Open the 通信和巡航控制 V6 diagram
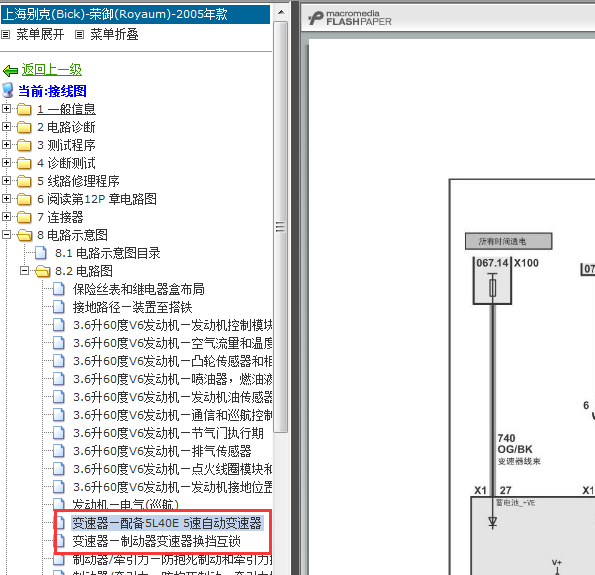 173,416
